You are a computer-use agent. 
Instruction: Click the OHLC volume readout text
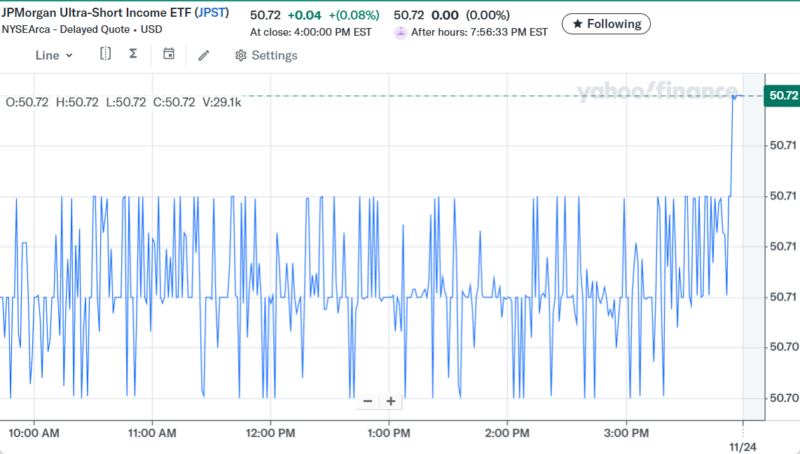[x=124, y=102]
